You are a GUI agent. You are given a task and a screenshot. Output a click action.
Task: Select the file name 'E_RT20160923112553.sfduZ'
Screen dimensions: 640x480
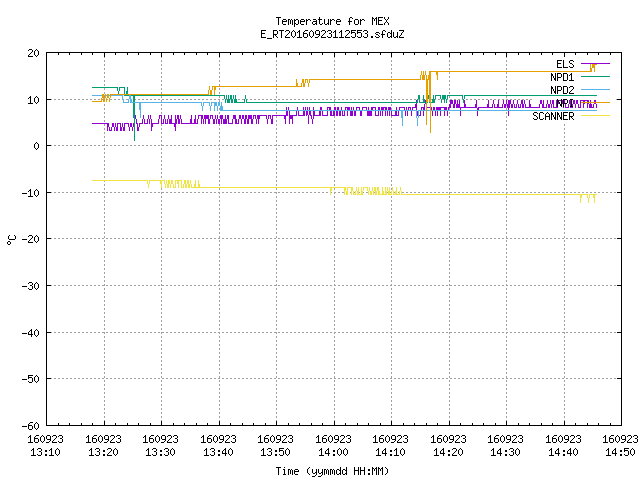(x=332, y=34)
